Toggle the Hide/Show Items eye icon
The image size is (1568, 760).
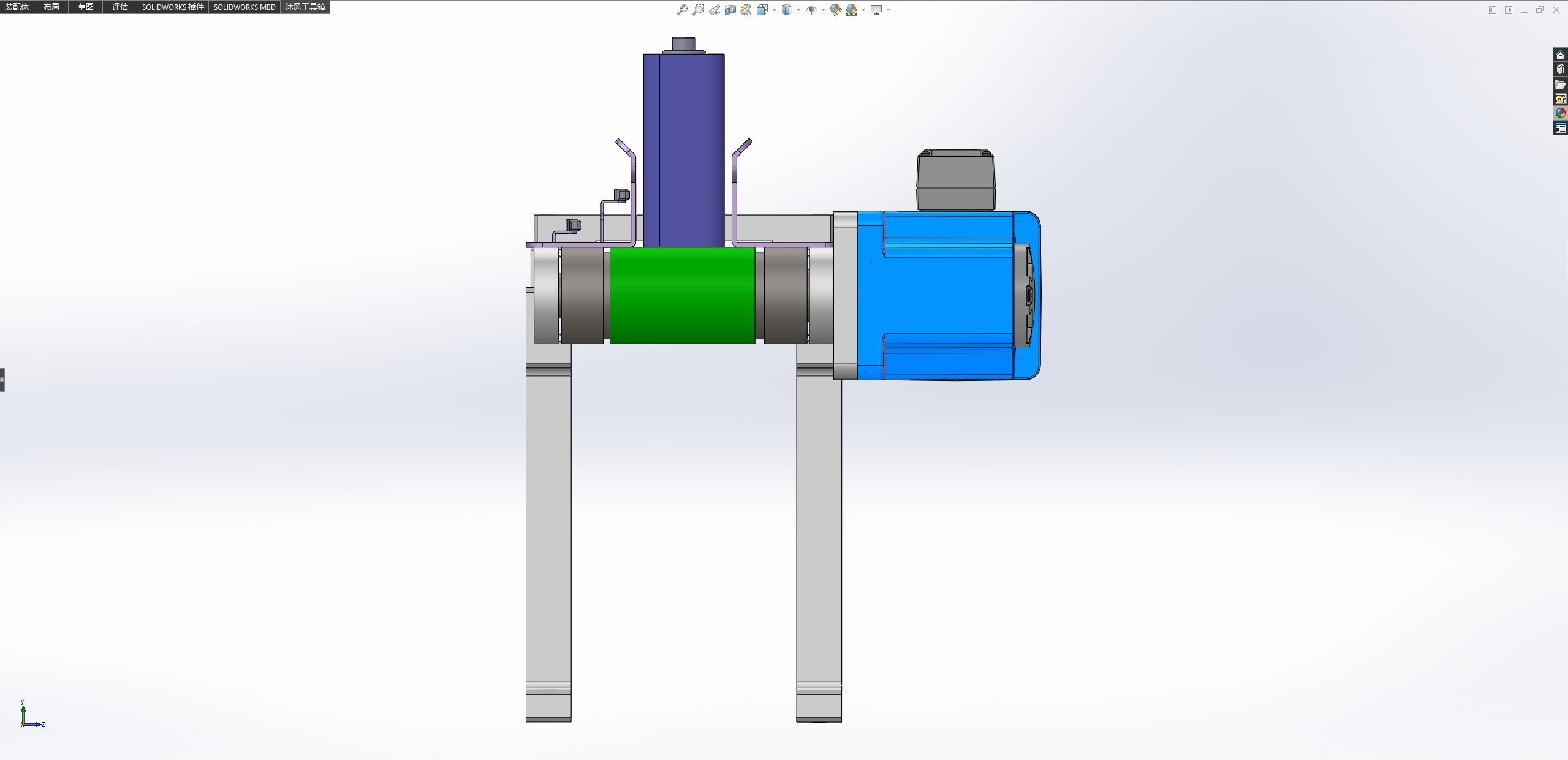click(x=811, y=10)
